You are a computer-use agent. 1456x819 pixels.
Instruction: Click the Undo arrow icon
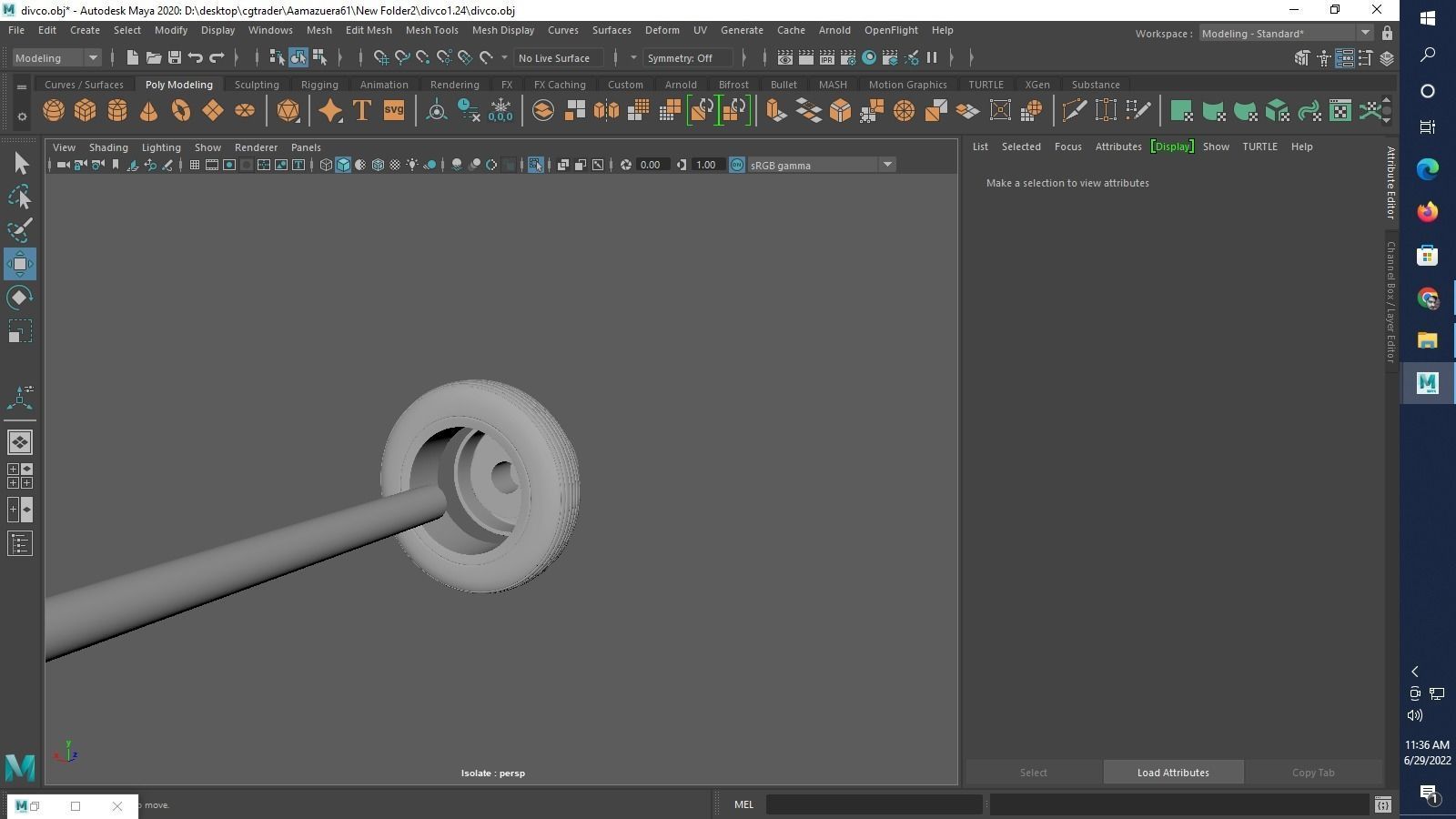196,57
